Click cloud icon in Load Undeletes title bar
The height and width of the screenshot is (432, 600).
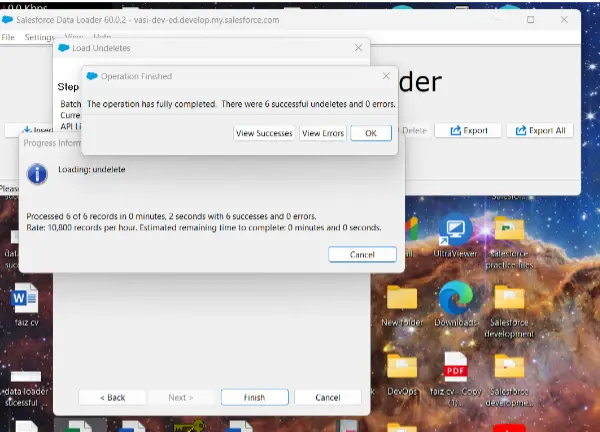point(63,48)
